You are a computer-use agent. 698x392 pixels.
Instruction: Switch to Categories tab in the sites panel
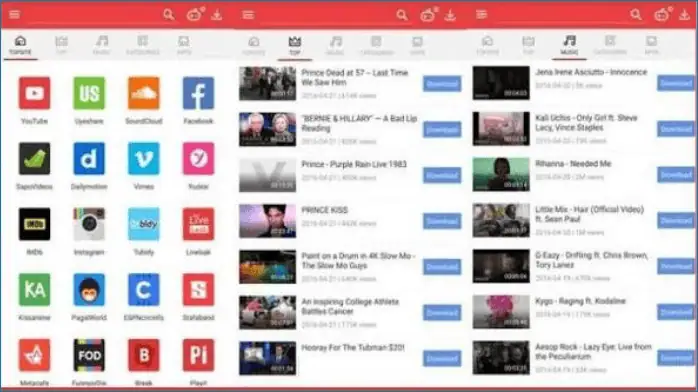click(142, 45)
